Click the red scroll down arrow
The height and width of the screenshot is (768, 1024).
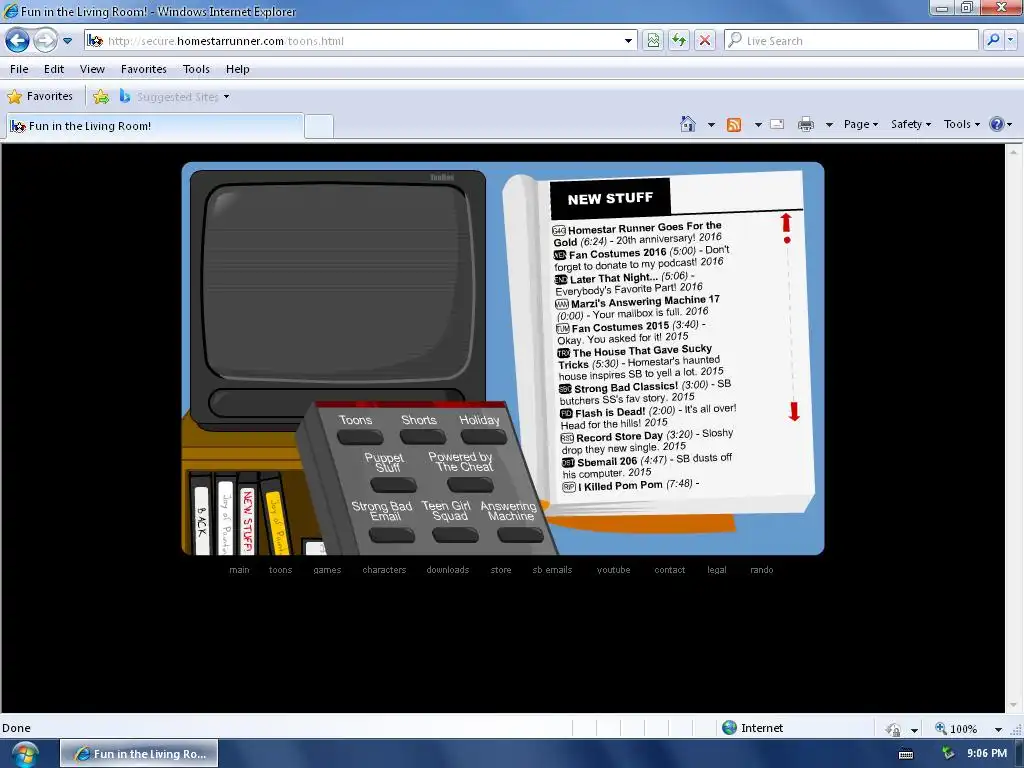click(794, 411)
